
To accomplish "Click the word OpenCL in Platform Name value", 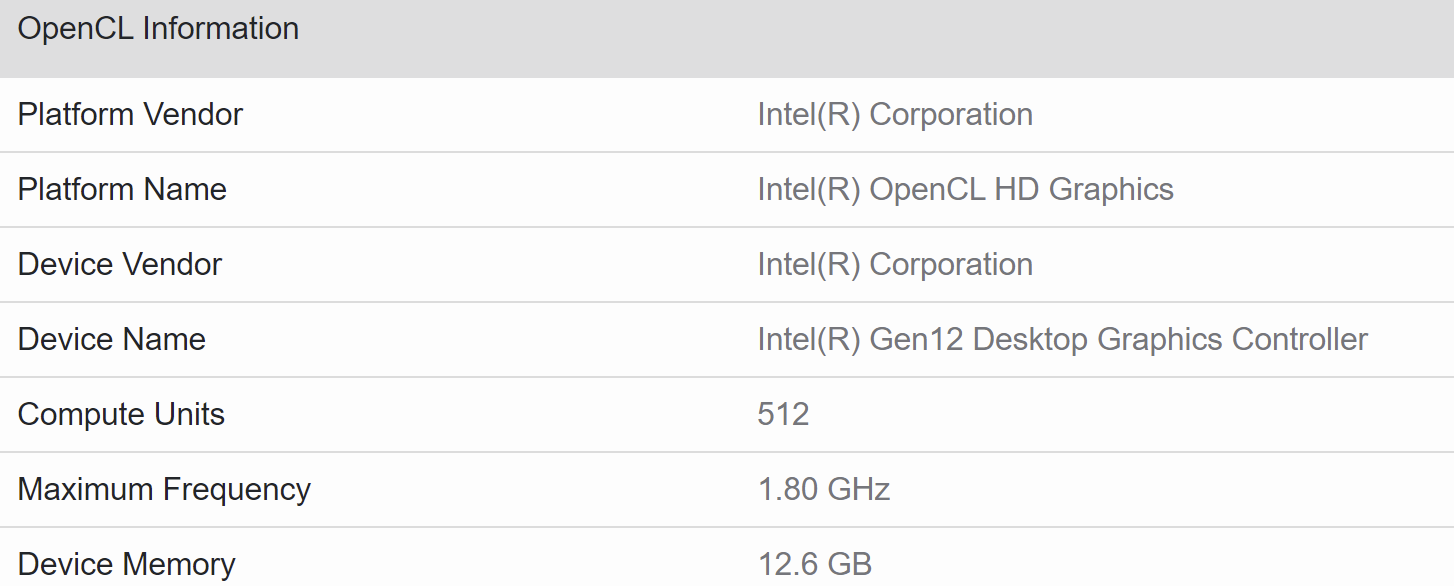I will coord(927,190).
